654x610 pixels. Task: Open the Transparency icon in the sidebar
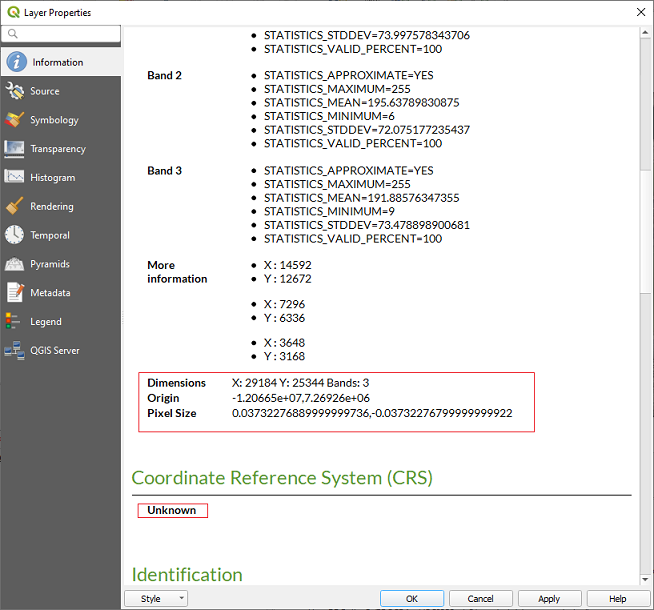15,149
